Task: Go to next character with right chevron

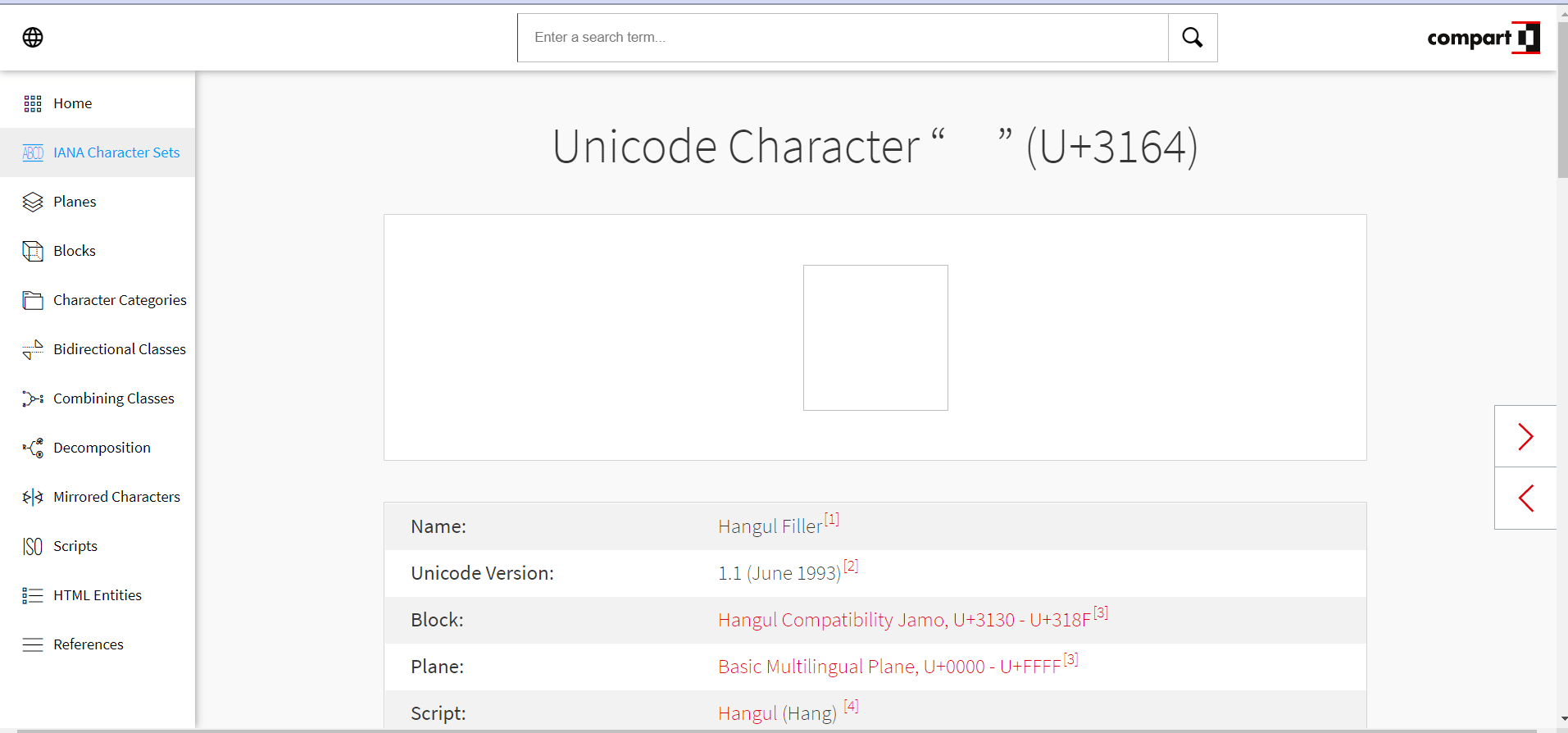Action: coord(1525,436)
